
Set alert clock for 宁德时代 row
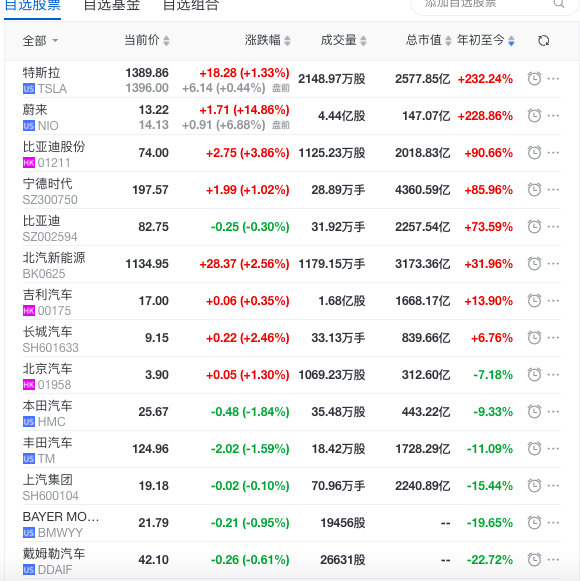(x=534, y=190)
